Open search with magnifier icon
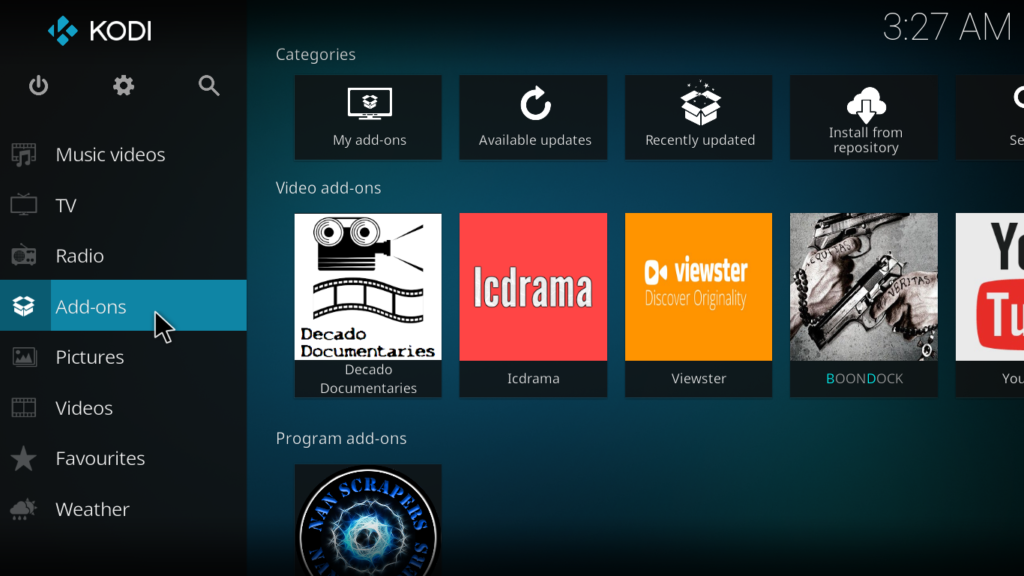 pyautogui.click(x=209, y=86)
